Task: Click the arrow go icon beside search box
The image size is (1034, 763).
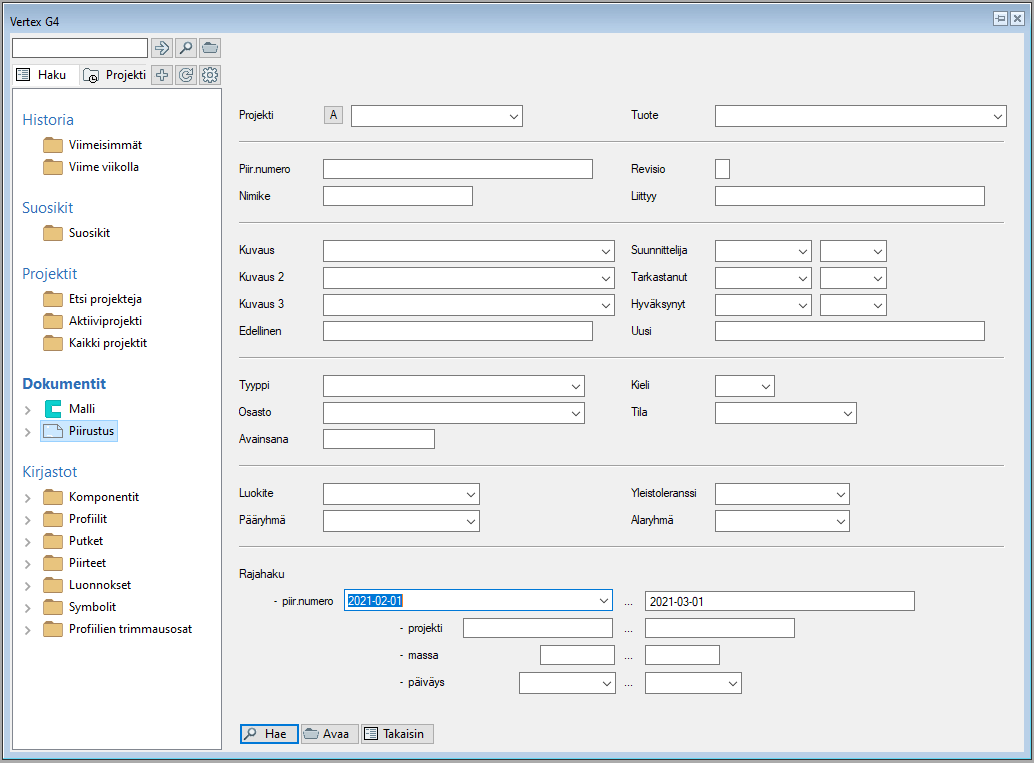Action: [x=162, y=48]
